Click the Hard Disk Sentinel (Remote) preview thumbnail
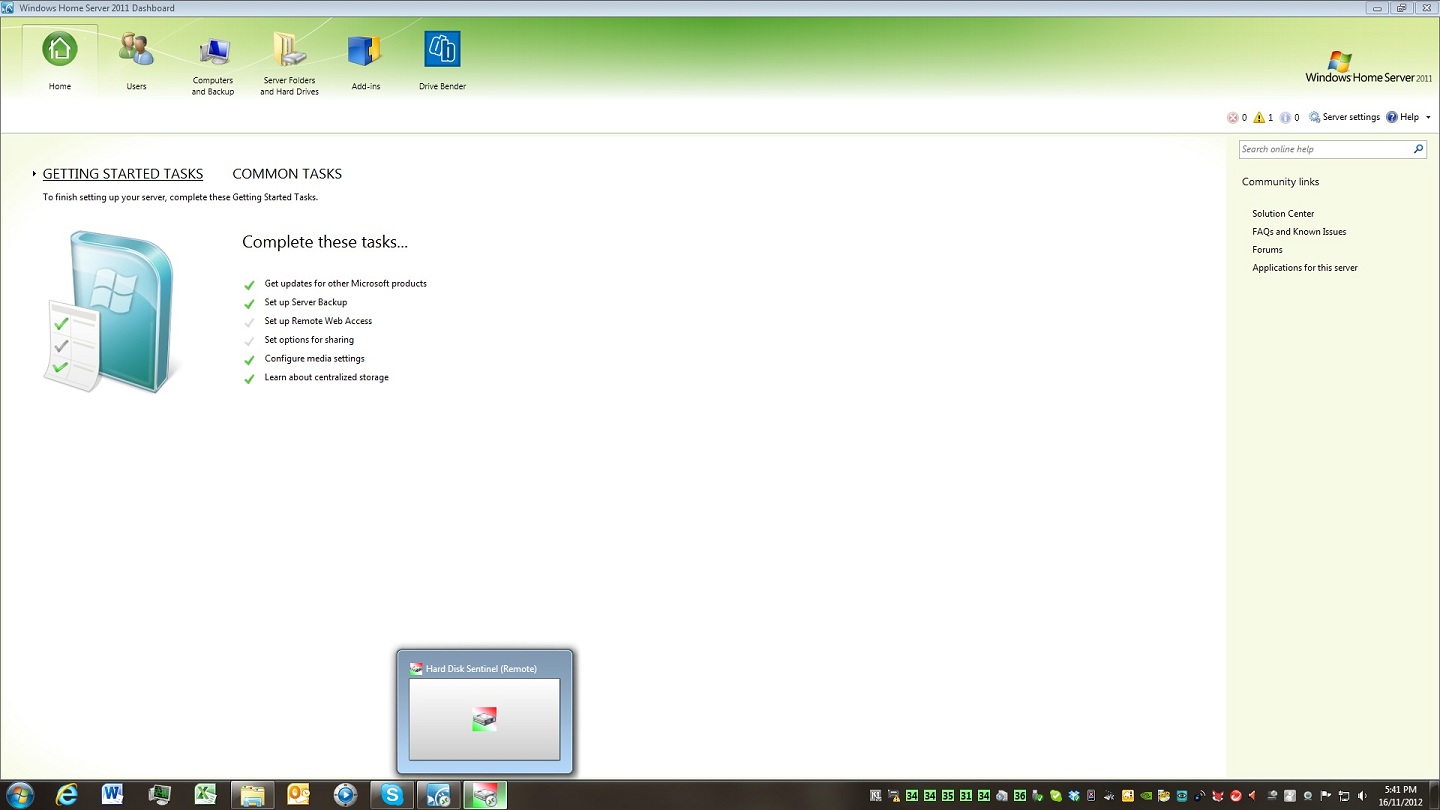 pyautogui.click(x=484, y=719)
